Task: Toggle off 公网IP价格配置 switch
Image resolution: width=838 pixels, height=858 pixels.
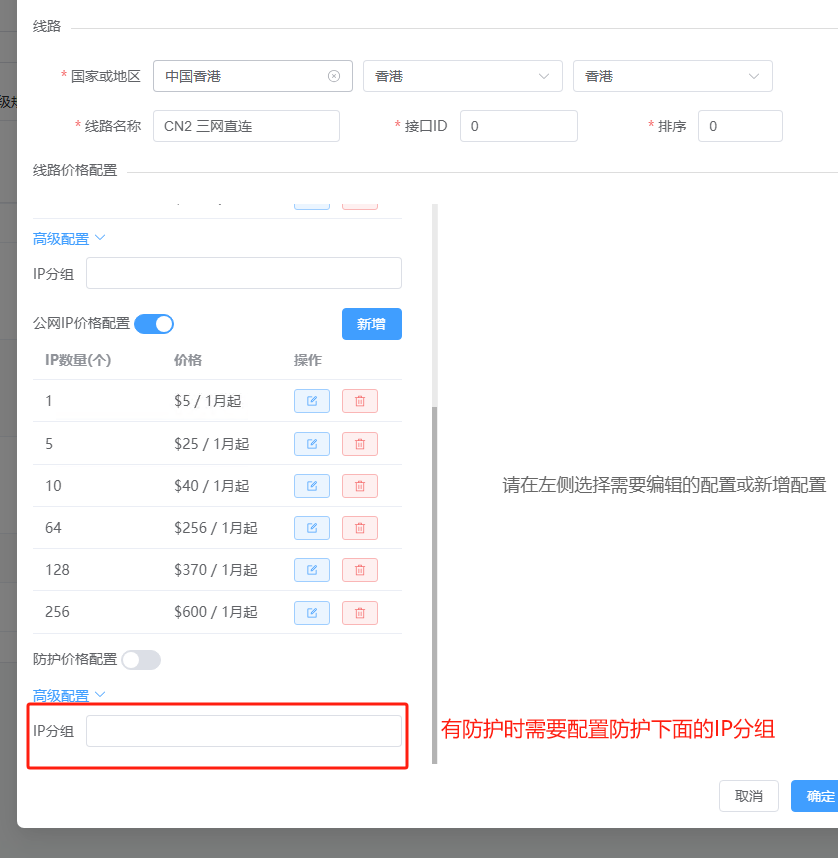Action: click(154, 324)
